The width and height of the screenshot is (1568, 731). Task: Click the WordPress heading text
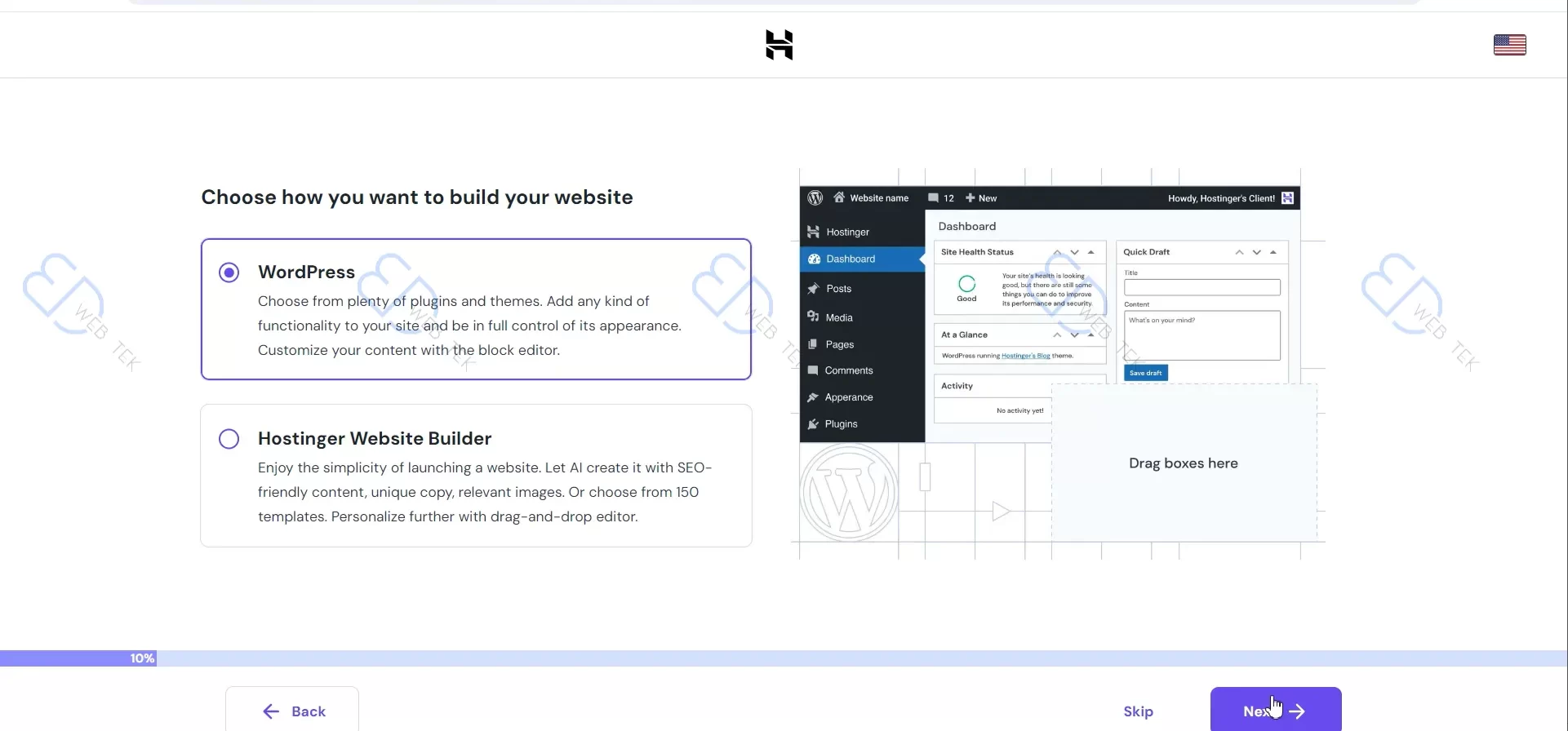306,272
